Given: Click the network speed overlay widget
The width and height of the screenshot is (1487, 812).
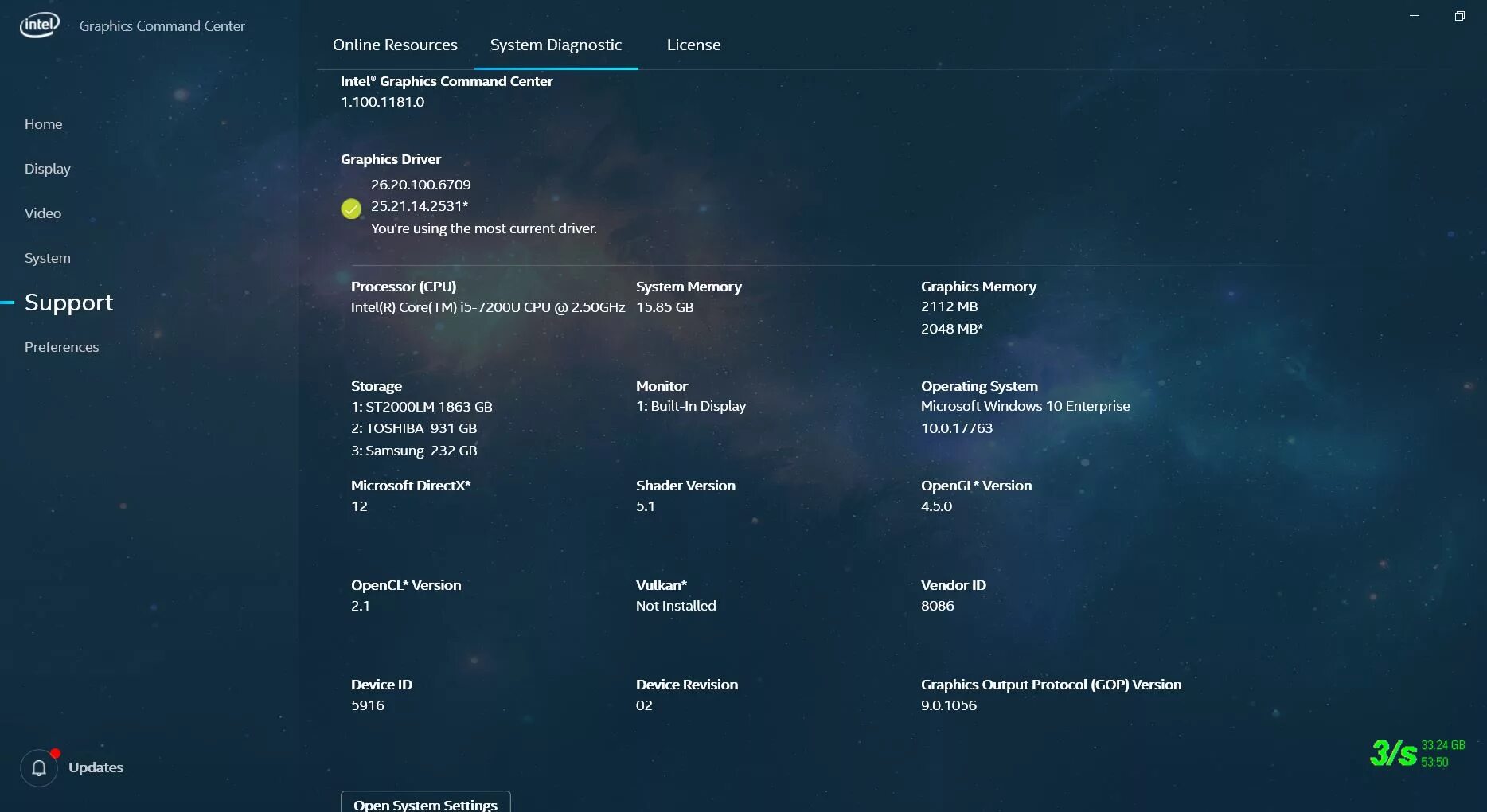Looking at the screenshot, I should tap(1418, 753).
